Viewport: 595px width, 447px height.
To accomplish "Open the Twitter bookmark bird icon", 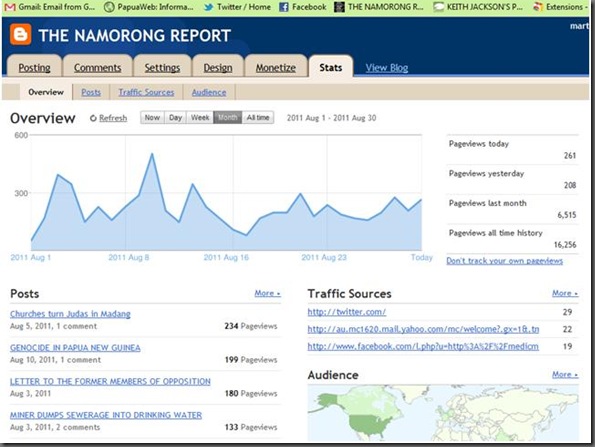I will coord(208,7).
